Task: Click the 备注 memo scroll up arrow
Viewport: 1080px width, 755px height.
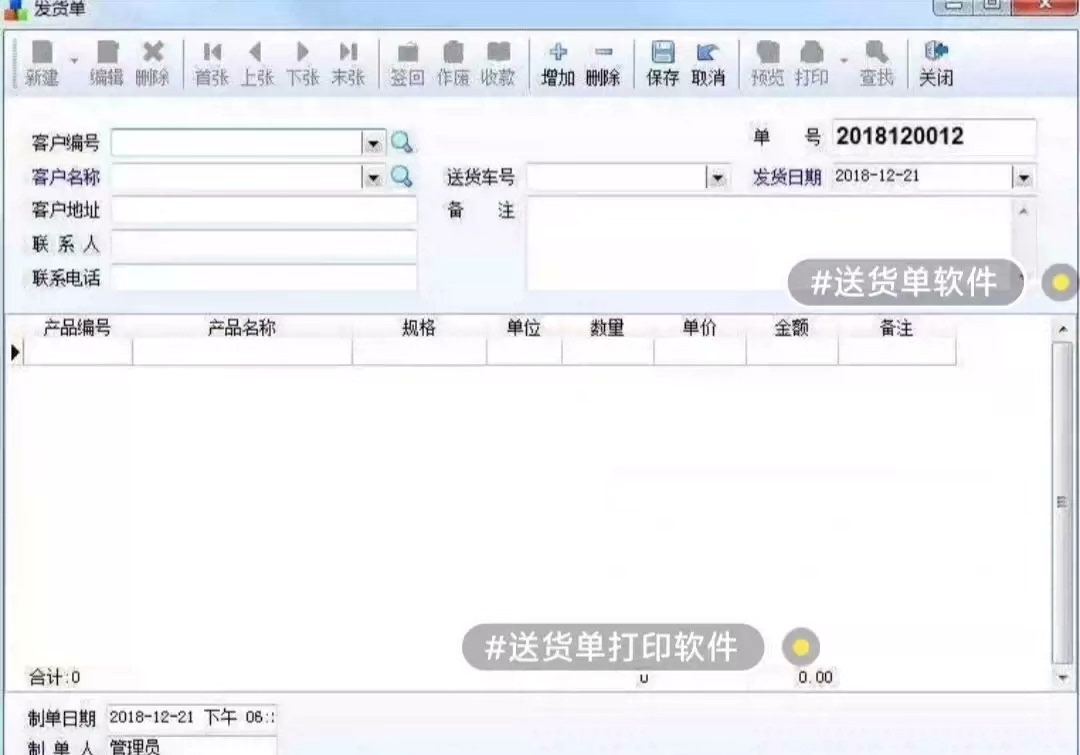Action: [x=1024, y=211]
